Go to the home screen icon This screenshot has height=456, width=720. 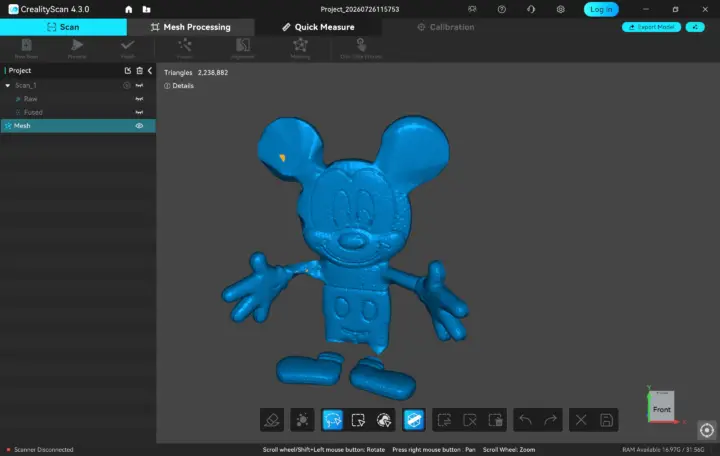pos(129,9)
